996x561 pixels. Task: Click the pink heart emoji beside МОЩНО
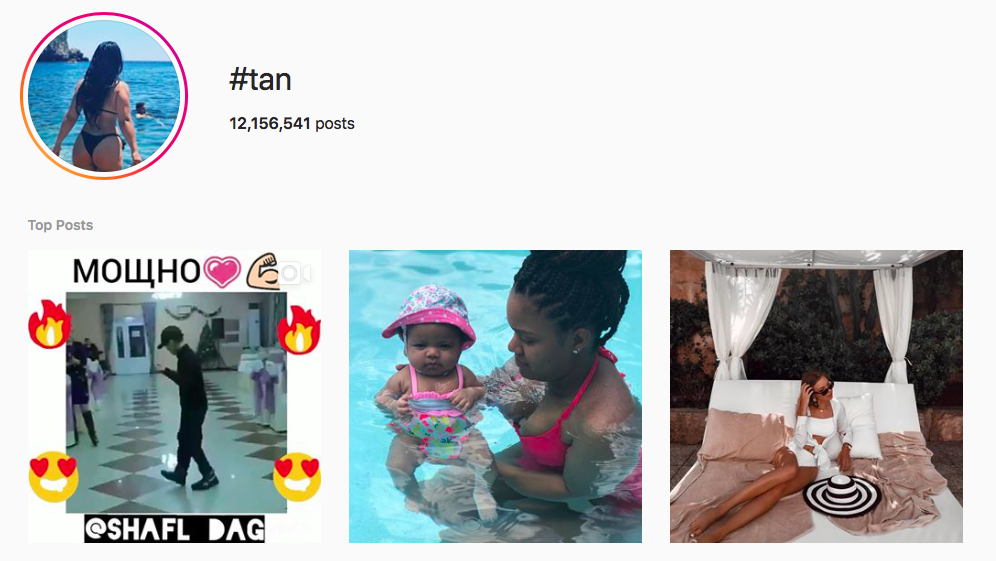click(222, 271)
